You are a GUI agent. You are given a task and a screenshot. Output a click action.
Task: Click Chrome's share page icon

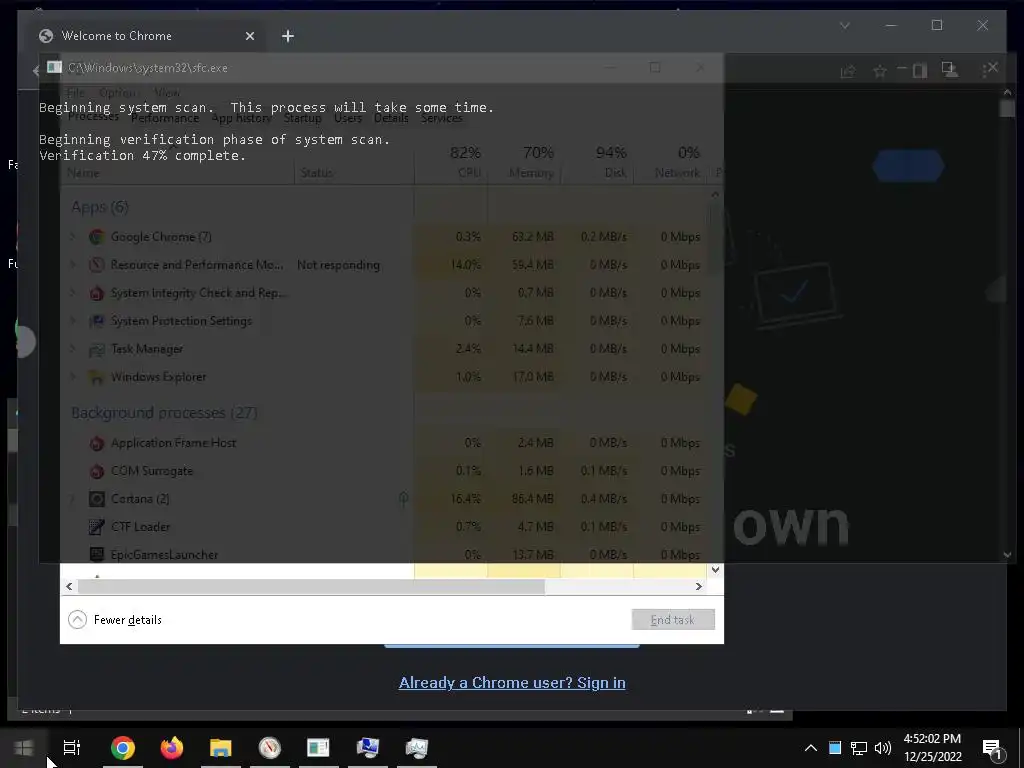click(x=848, y=71)
